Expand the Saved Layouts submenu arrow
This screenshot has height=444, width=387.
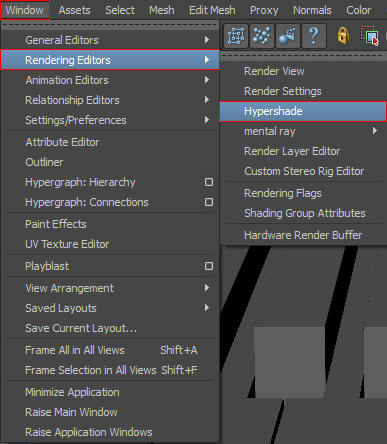[x=207, y=308]
